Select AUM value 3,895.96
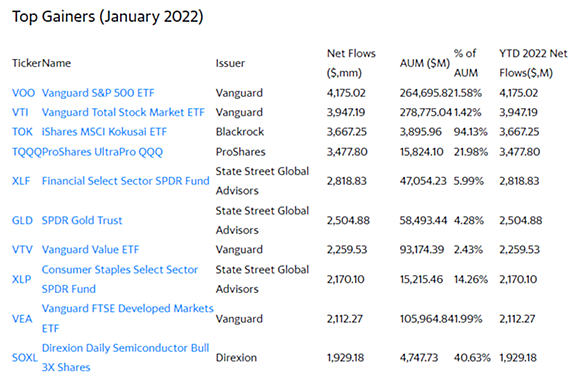The height and width of the screenshot is (380, 586). pos(421,132)
